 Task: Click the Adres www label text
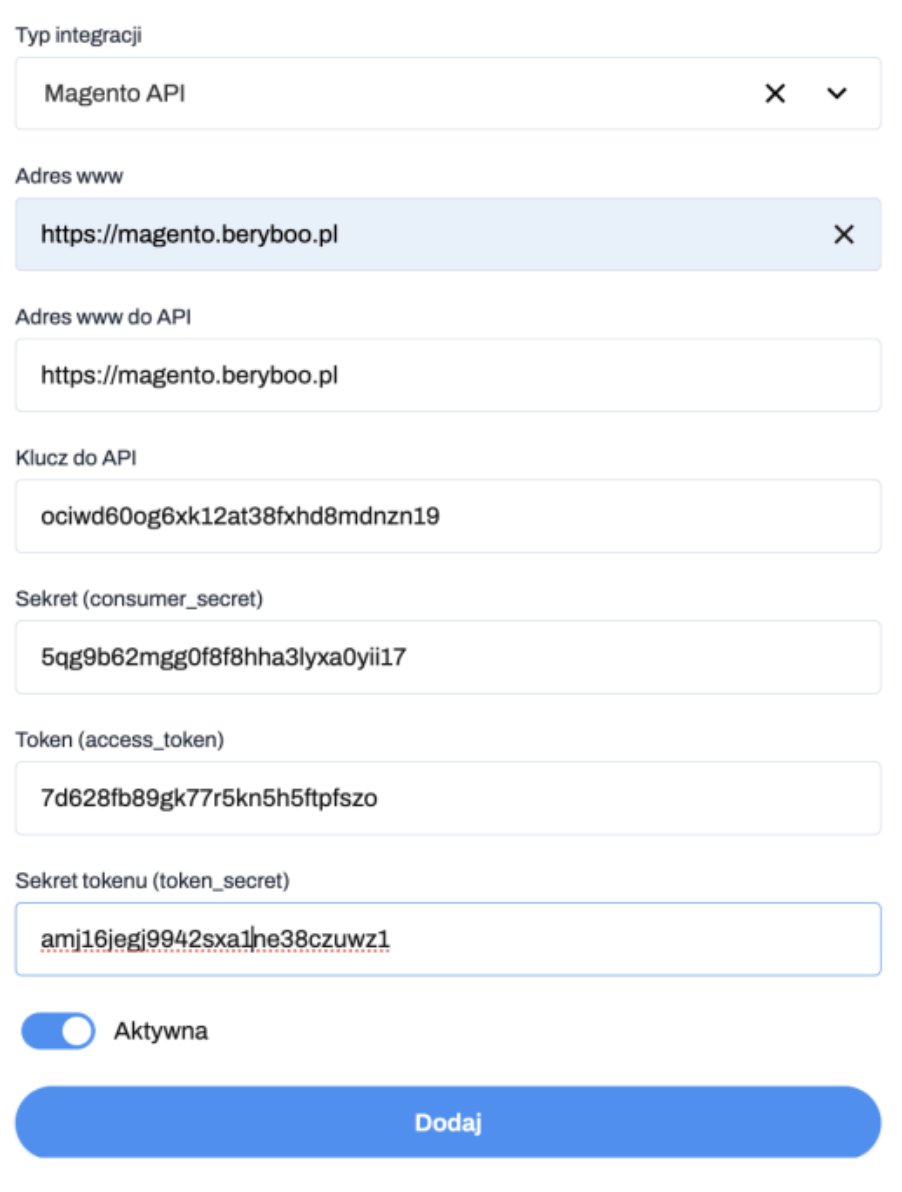(69, 176)
